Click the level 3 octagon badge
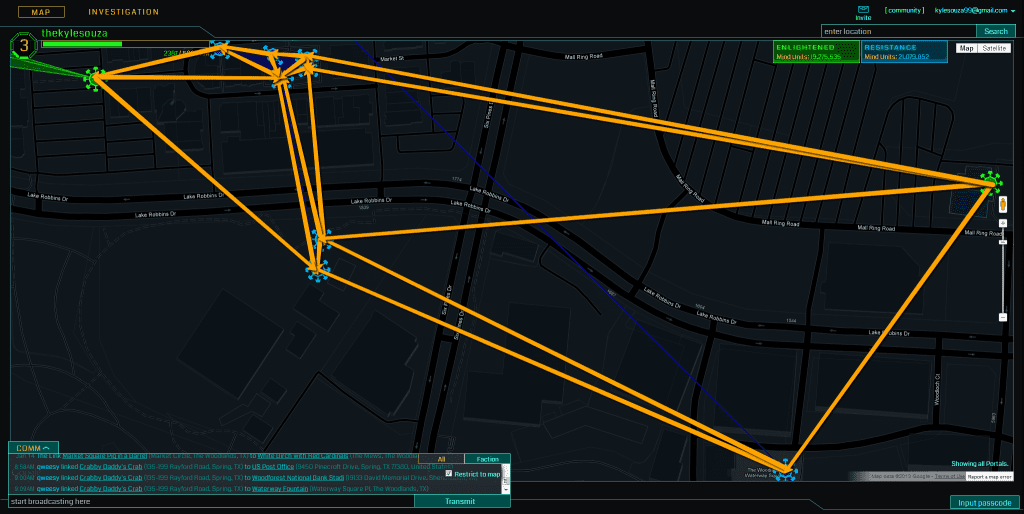 tap(25, 46)
